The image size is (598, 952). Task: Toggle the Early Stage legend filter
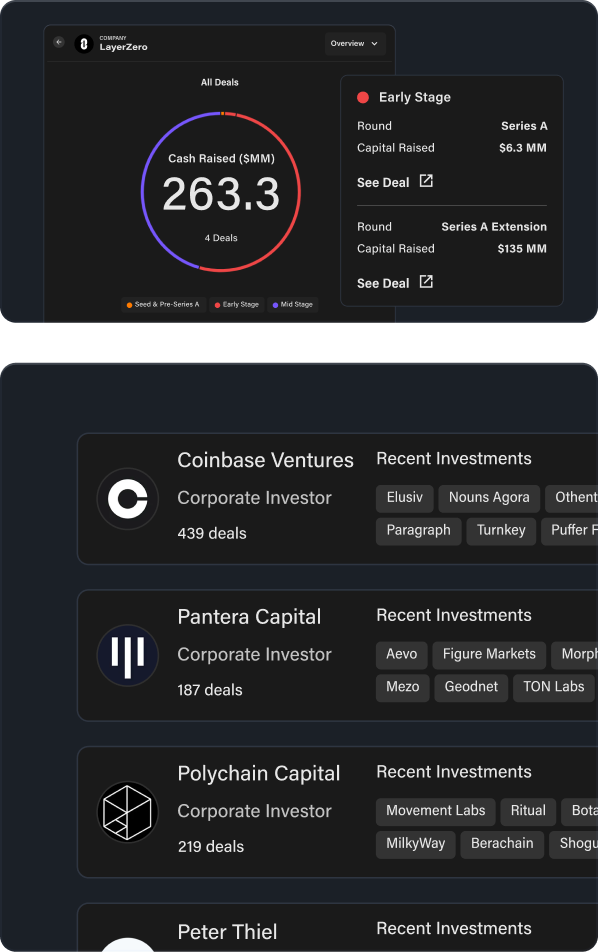point(237,305)
